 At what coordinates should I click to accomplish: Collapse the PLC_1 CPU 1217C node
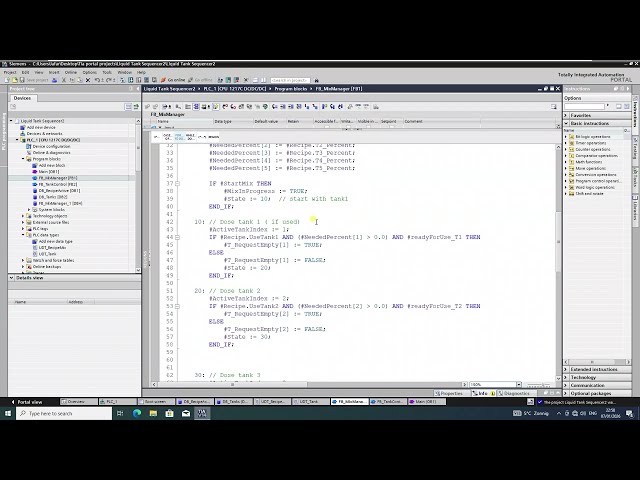pyautogui.click(x=17, y=140)
